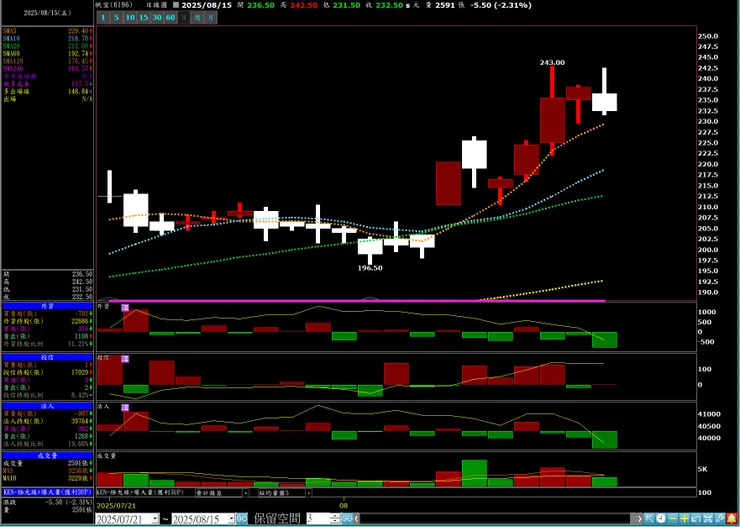Click the 2025/07/21 timeline date marker

[x=116, y=505]
